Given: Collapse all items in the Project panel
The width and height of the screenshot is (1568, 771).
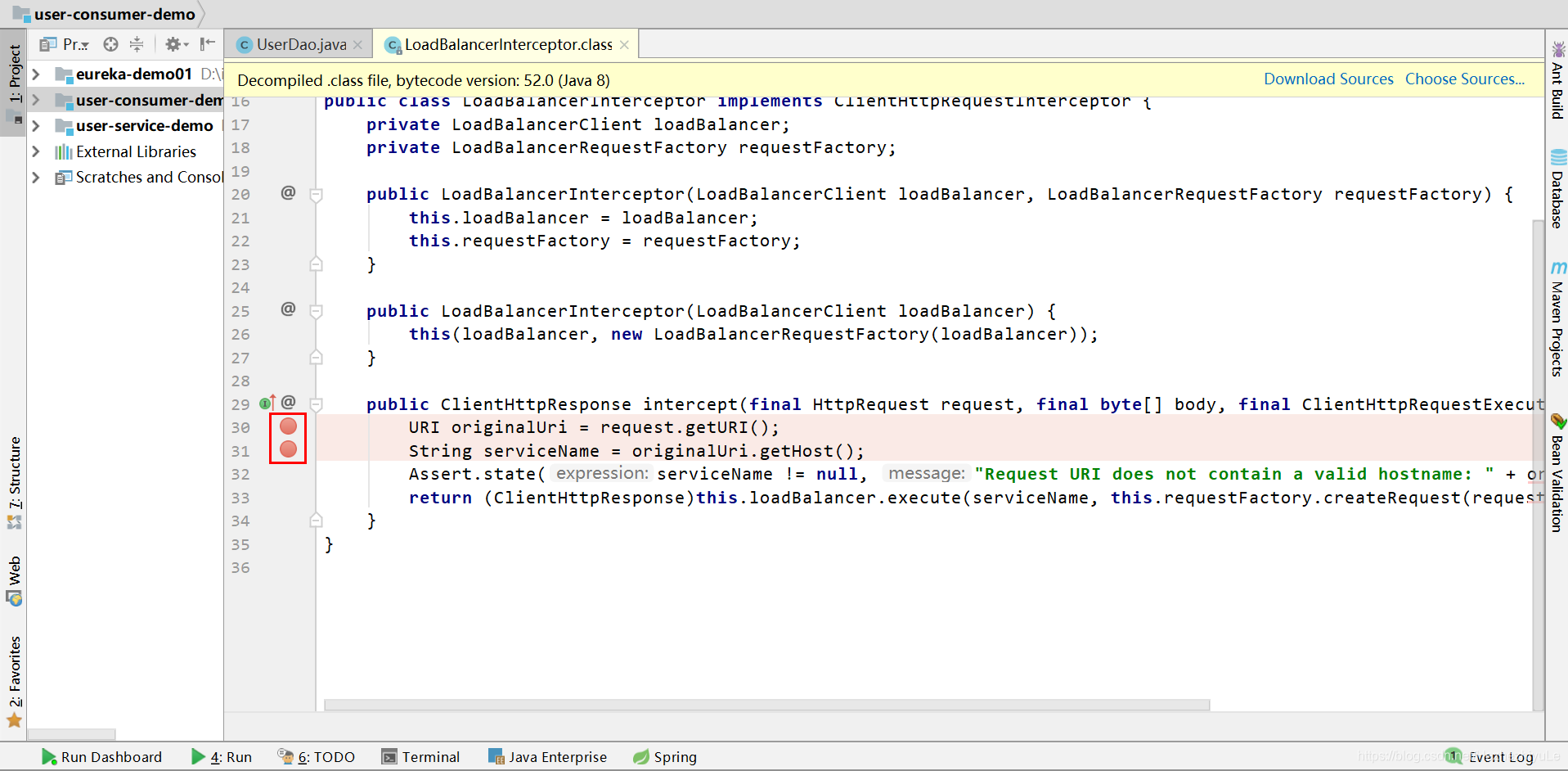Looking at the screenshot, I should (137, 44).
